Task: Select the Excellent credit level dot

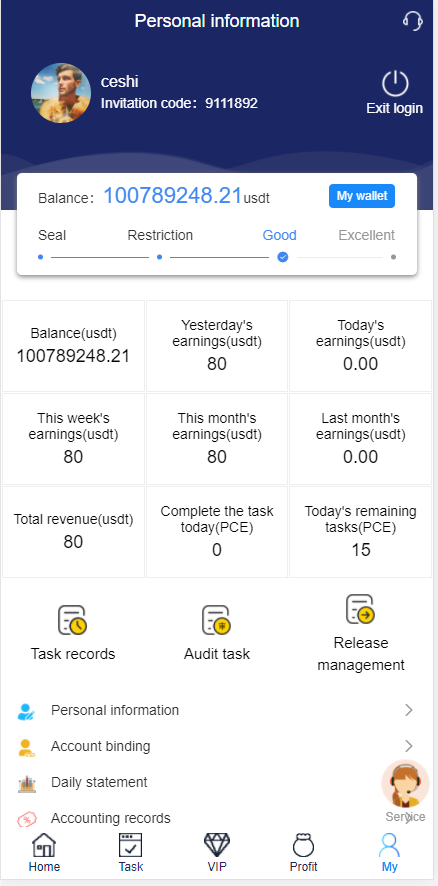Action: click(393, 257)
